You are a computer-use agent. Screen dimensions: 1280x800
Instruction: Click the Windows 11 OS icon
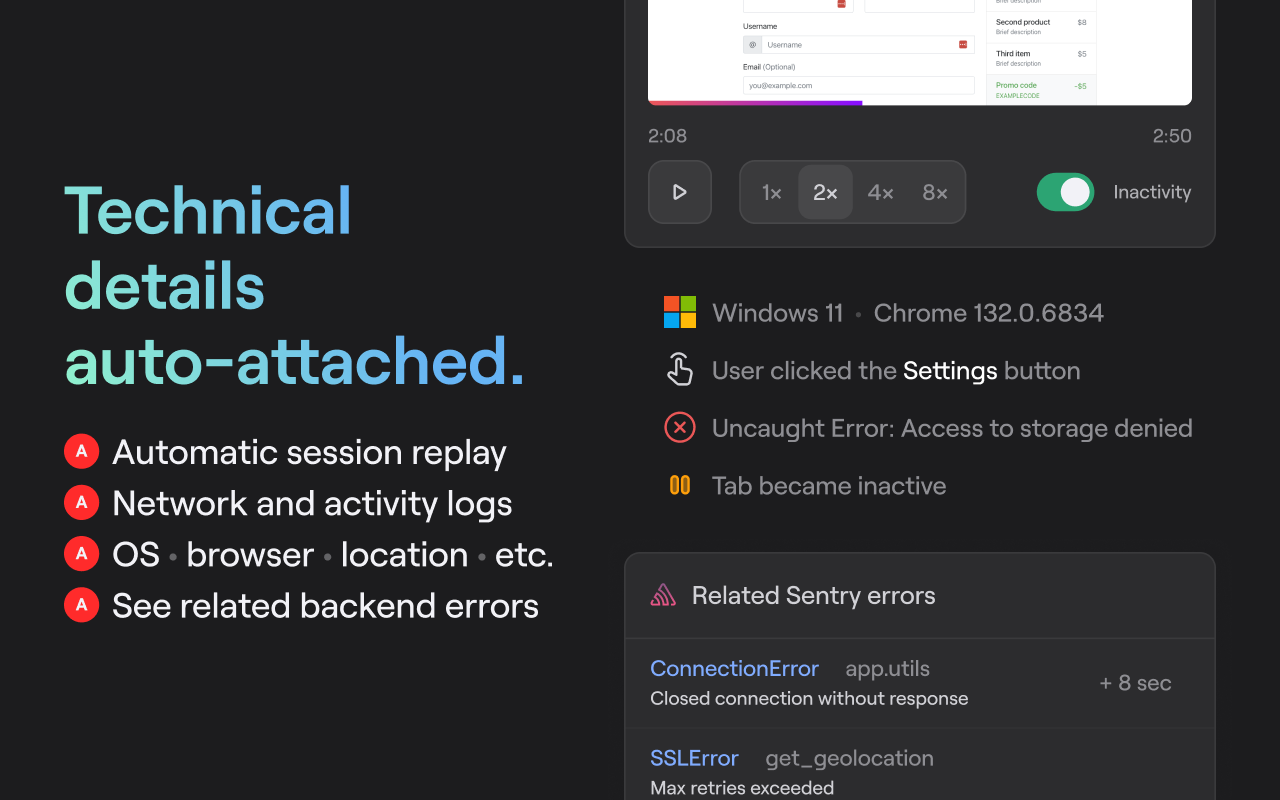tap(680, 312)
